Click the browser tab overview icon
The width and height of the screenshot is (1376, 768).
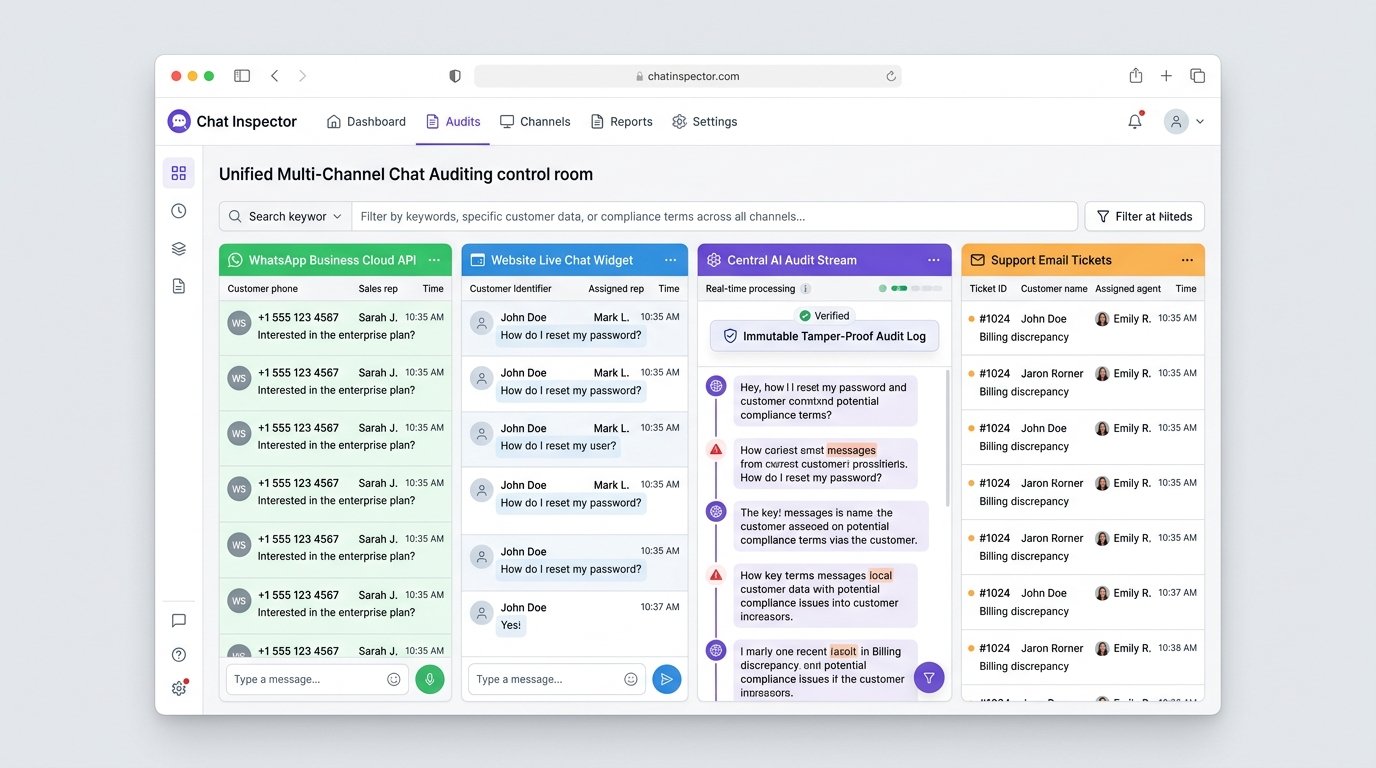pyautogui.click(x=1197, y=76)
